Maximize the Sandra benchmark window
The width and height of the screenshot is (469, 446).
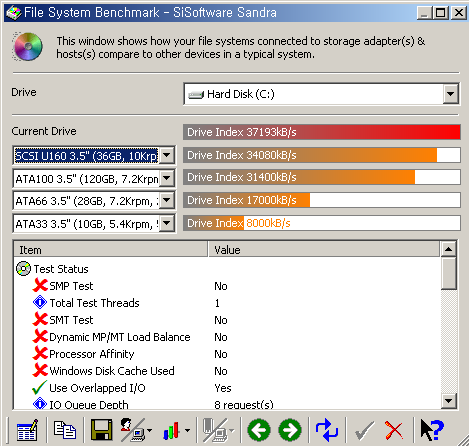[440, 13]
